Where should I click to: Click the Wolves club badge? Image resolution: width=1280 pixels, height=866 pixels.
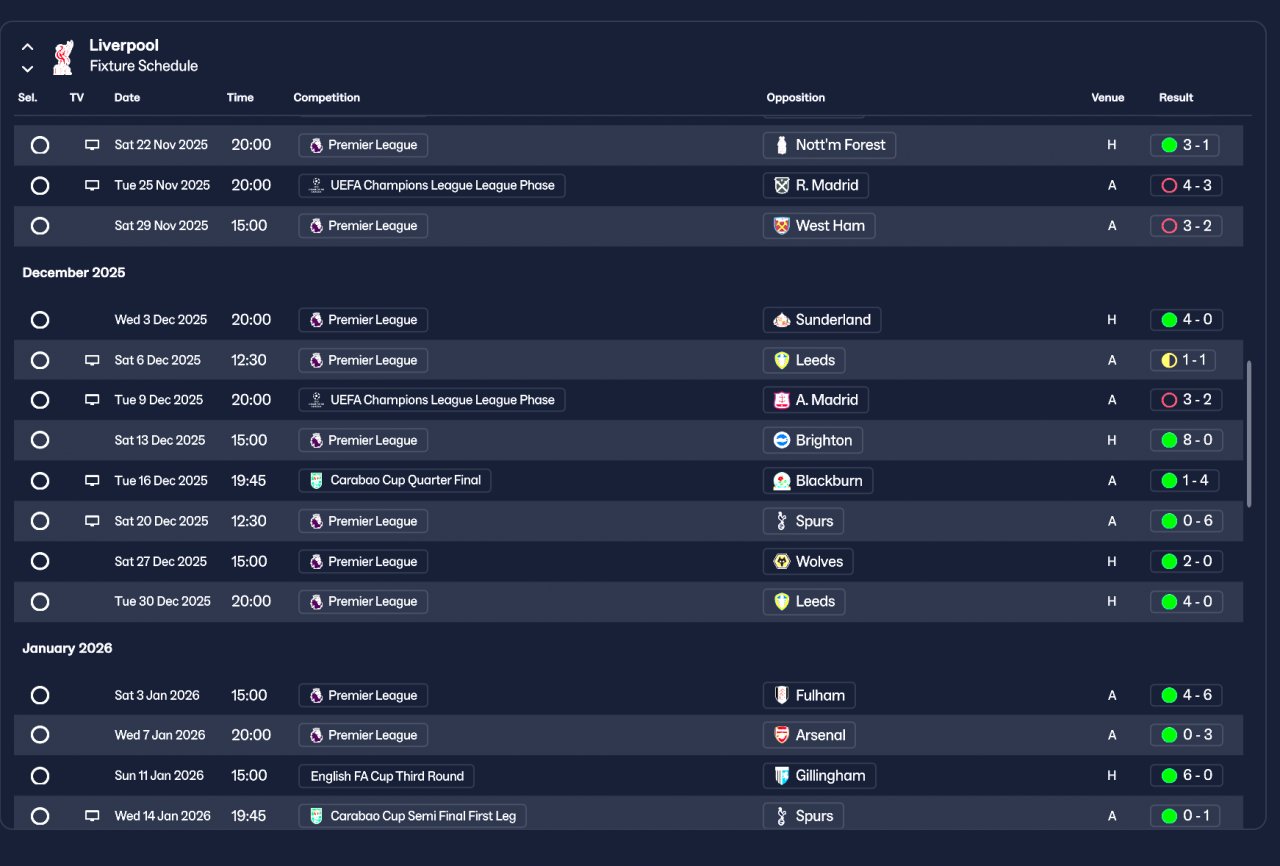(x=782, y=561)
